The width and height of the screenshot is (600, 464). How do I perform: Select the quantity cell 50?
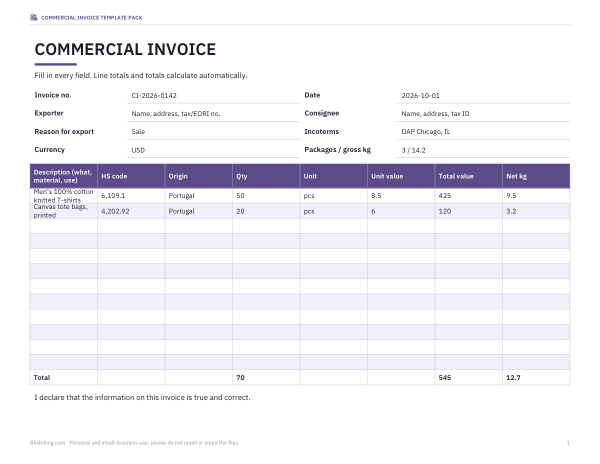(x=266, y=196)
